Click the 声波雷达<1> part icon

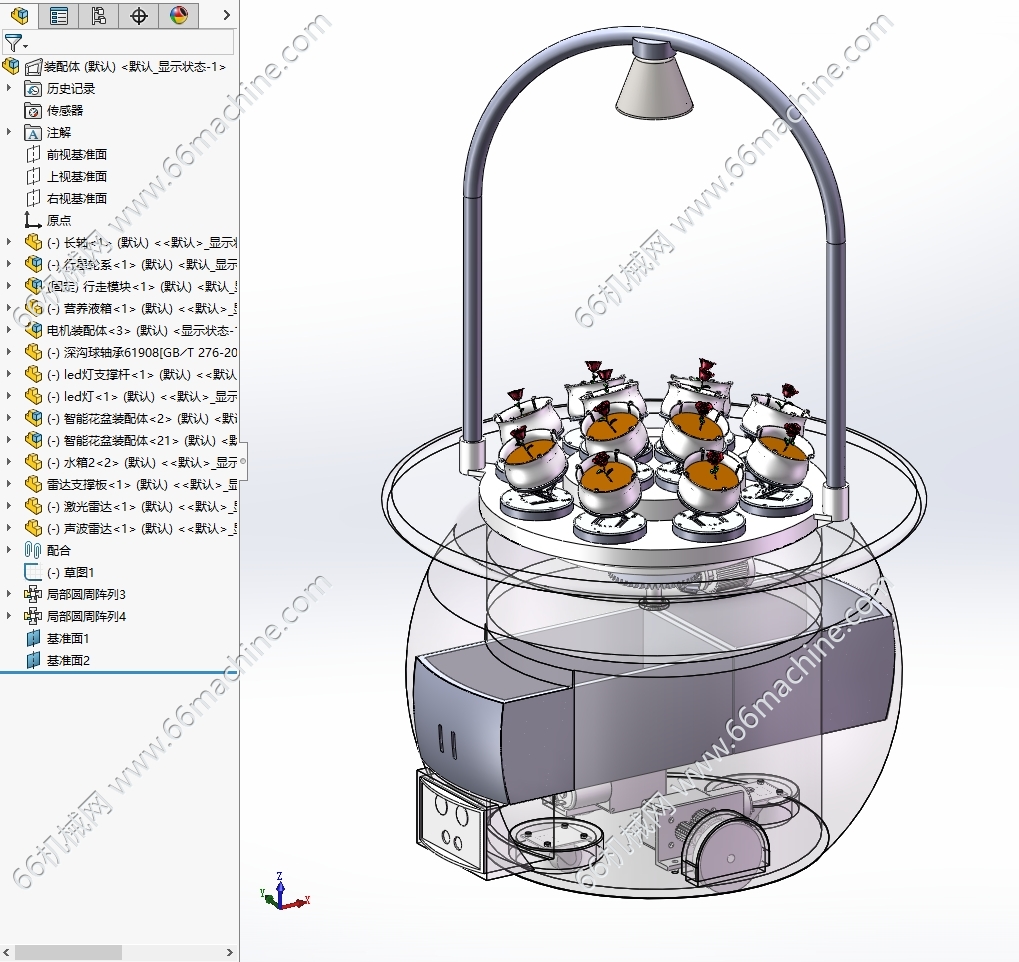[x=33, y=528]
